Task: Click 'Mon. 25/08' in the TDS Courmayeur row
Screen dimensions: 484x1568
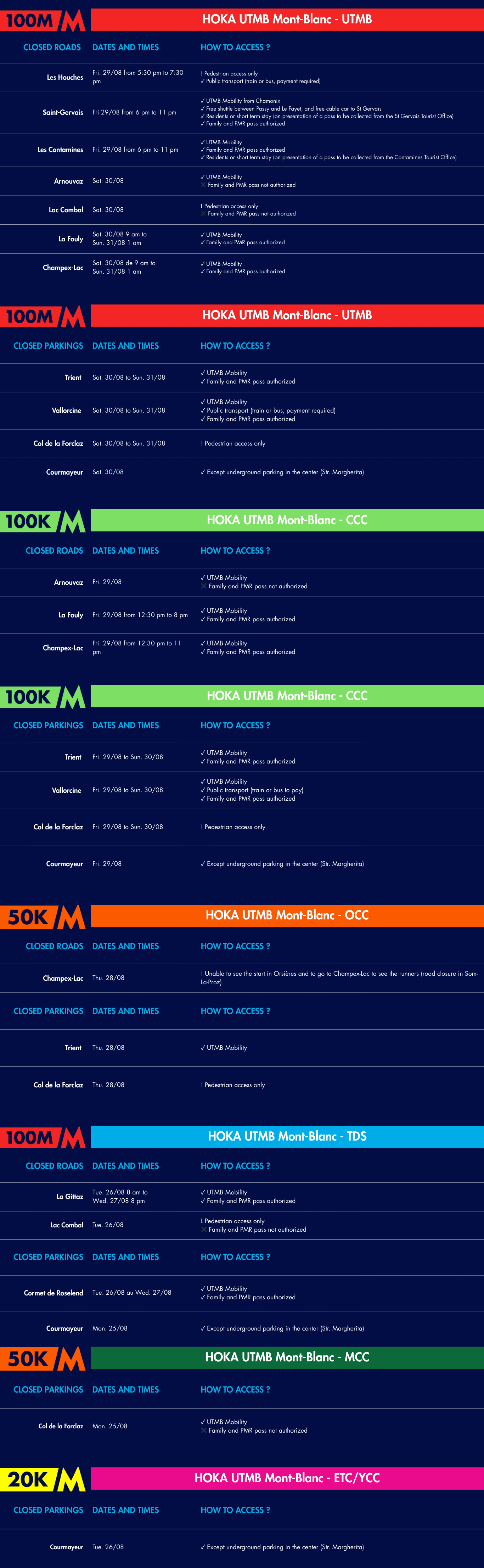Action: click(x=110, y=1328)
